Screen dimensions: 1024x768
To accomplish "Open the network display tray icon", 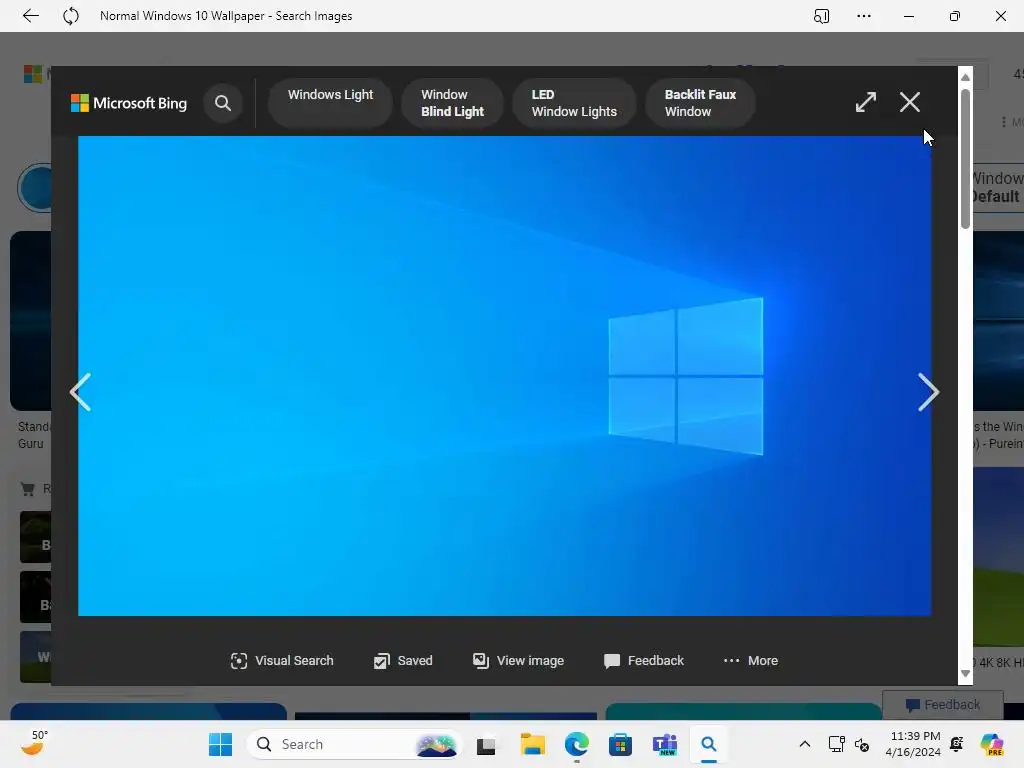I will pyautogui.click(x=836, y=744).
